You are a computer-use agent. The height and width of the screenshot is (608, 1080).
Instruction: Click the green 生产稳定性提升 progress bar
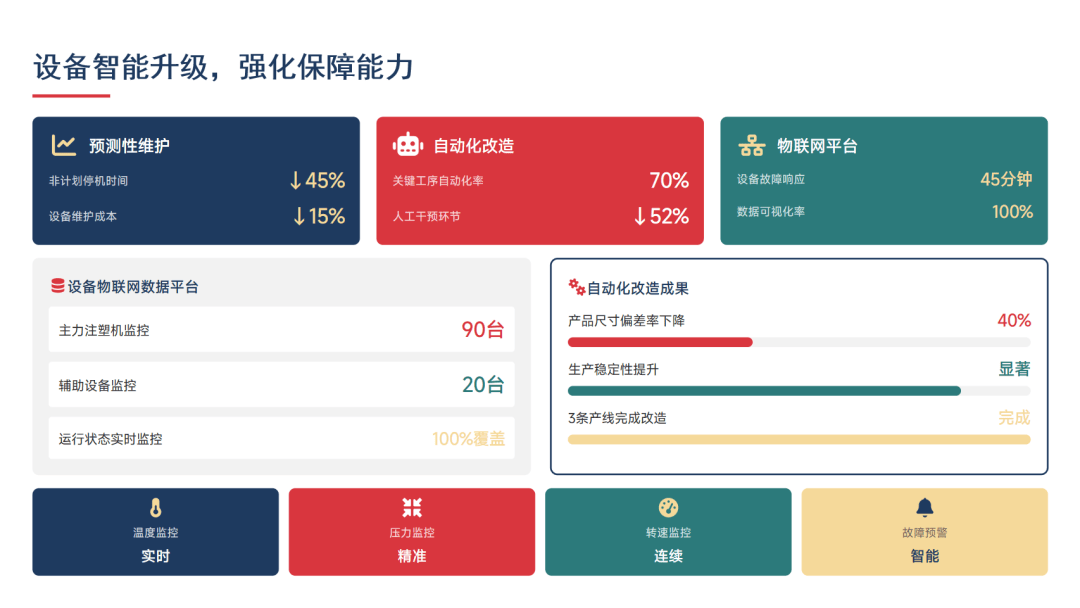(x=764, y=391)
